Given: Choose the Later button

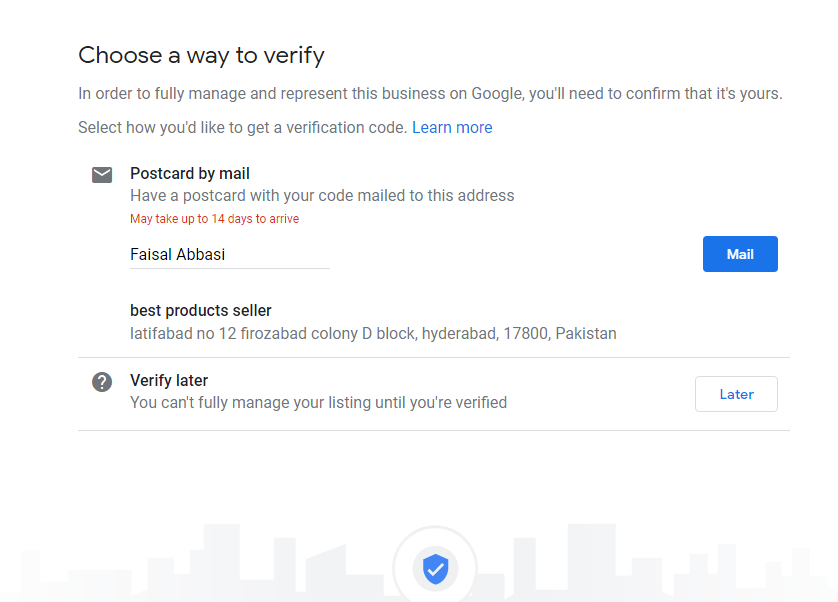Looking at the screenshot, I should 736,394.
